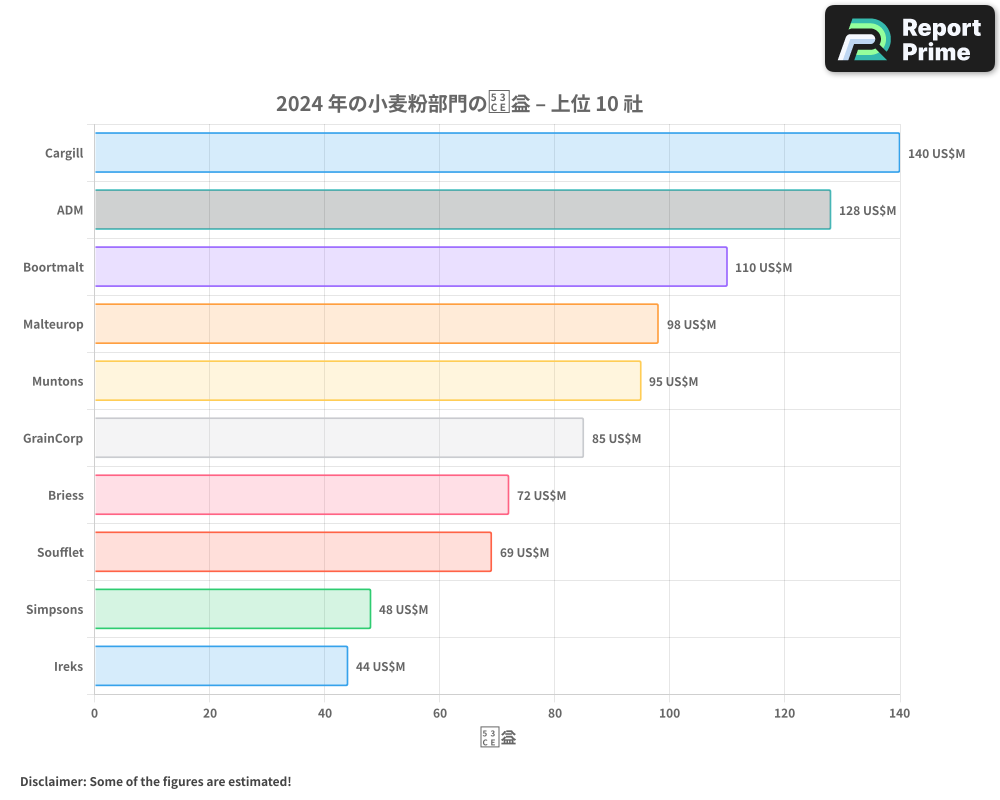This screenshot has width=1000, height=800.
Task: Click the GrainCorp axis label
Action: 53,438
